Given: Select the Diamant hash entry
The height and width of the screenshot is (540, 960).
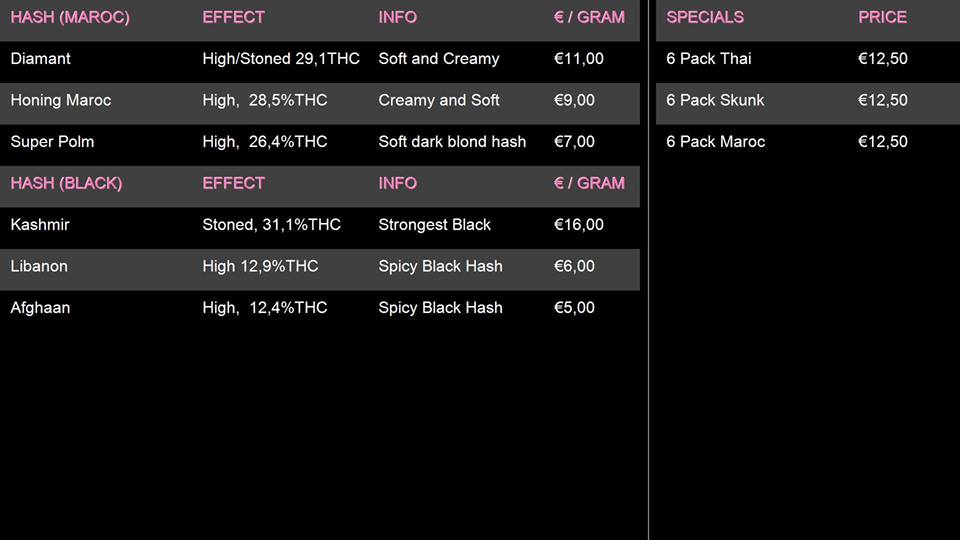Looking at the screenshot, I should (x=41, y=59).
